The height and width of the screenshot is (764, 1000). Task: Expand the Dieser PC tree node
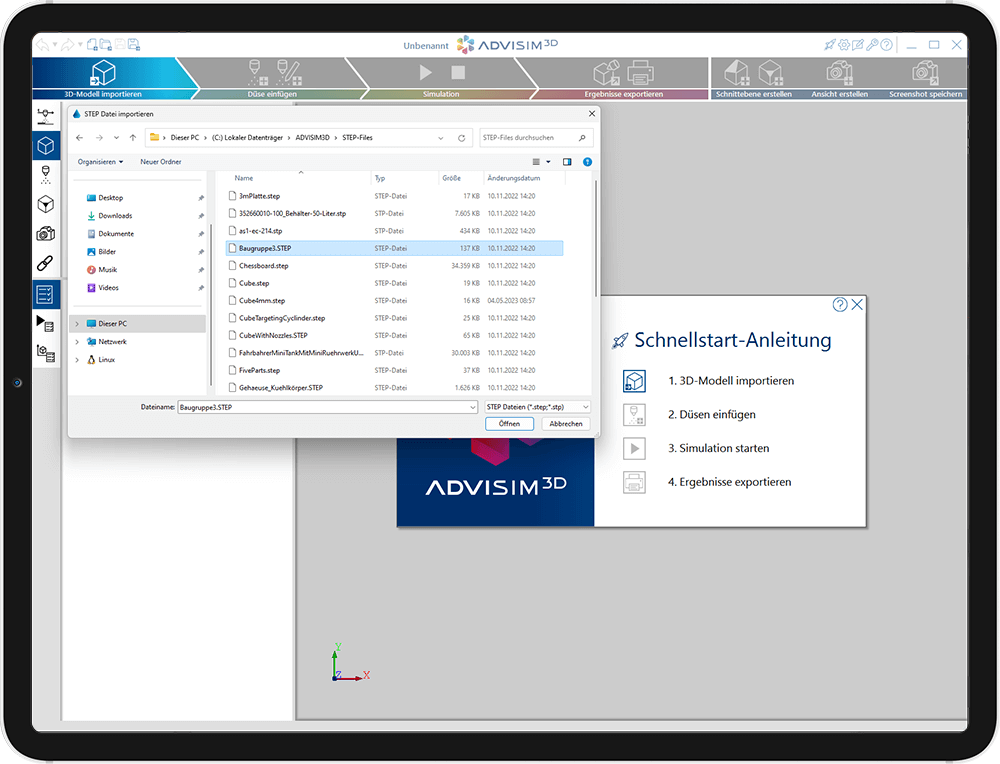[x=77, y=324]
